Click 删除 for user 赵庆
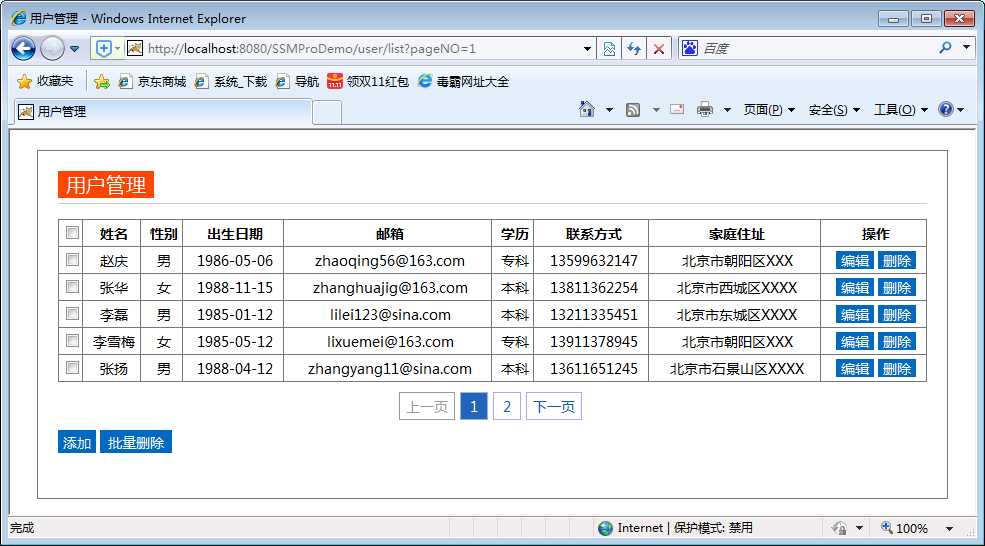 click(x=896, y=261)
